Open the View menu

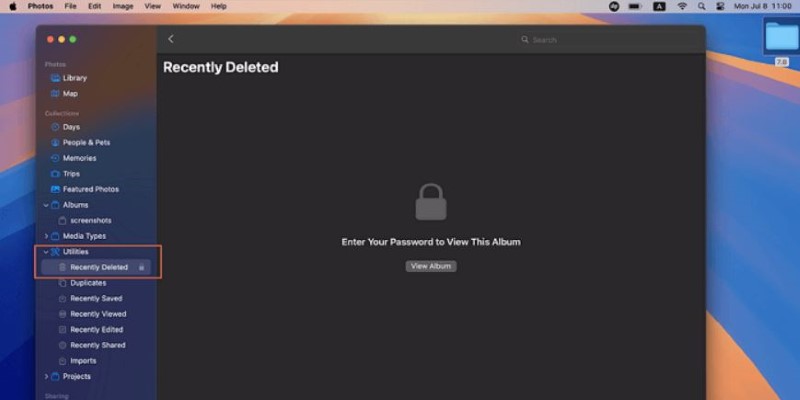(153, 7)
